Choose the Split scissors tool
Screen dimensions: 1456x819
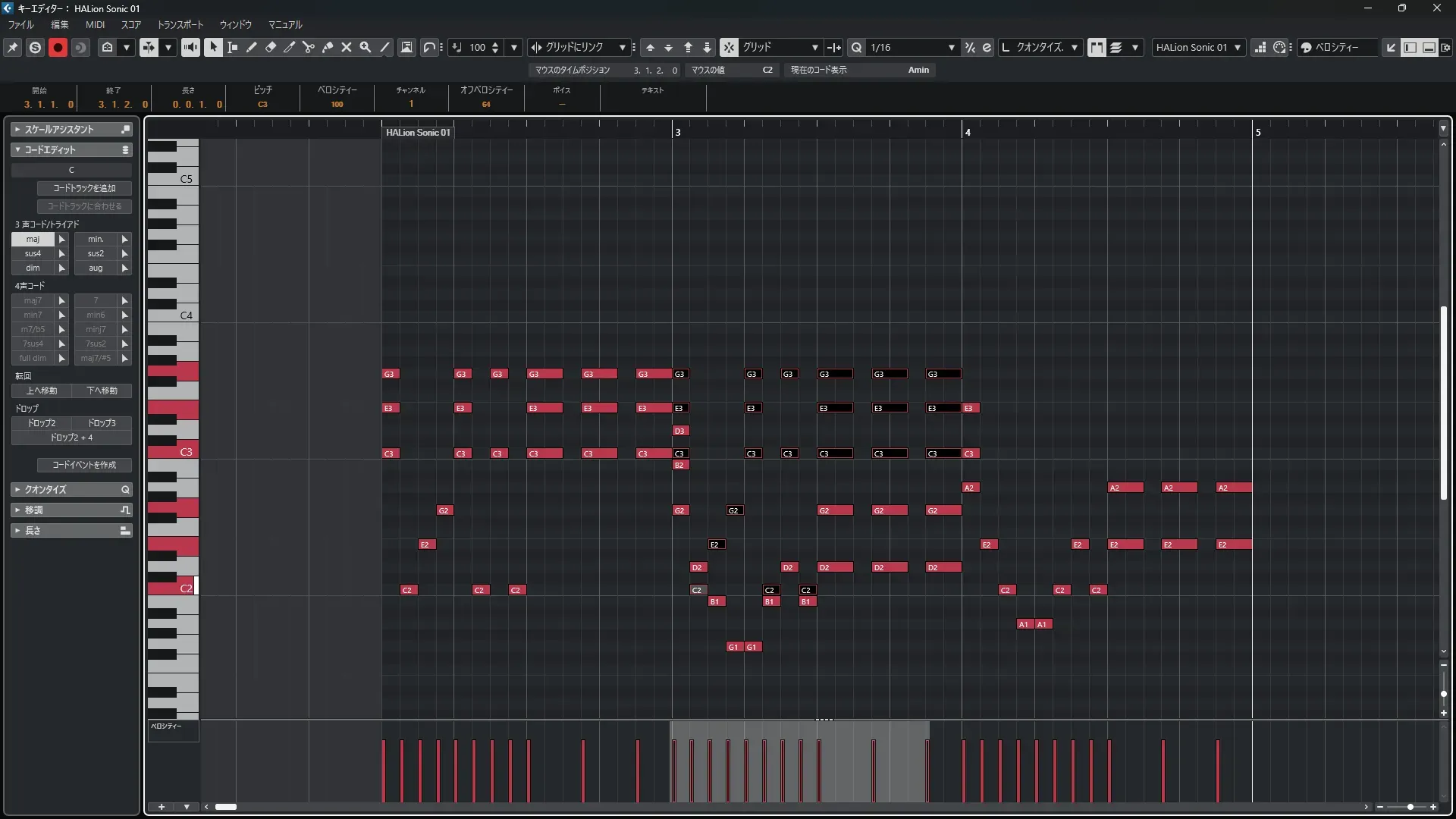(x=308, y=47)
